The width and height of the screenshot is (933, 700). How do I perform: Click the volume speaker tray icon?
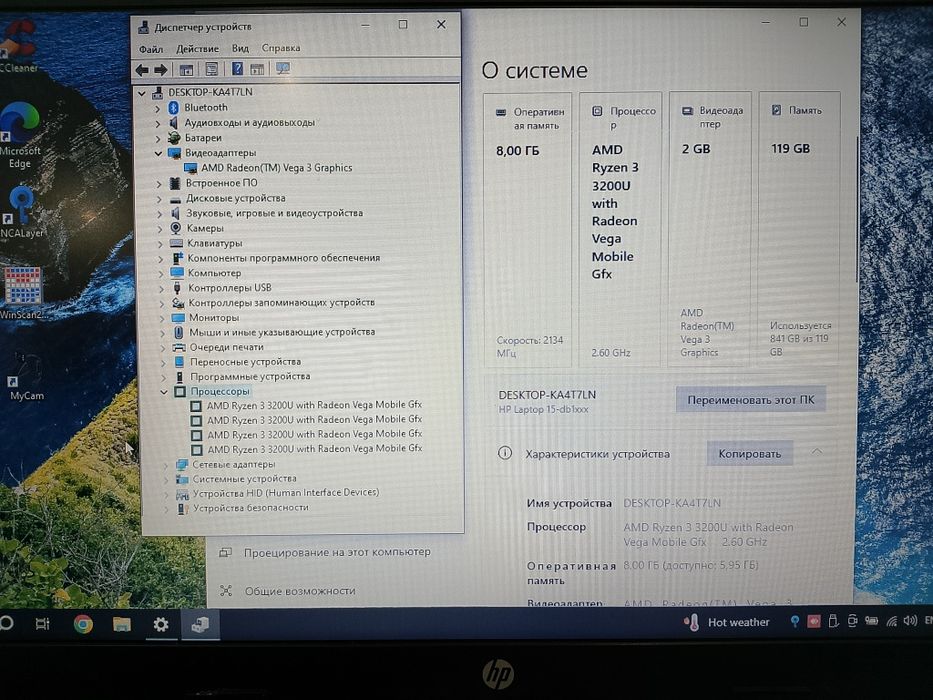point(910,621)
